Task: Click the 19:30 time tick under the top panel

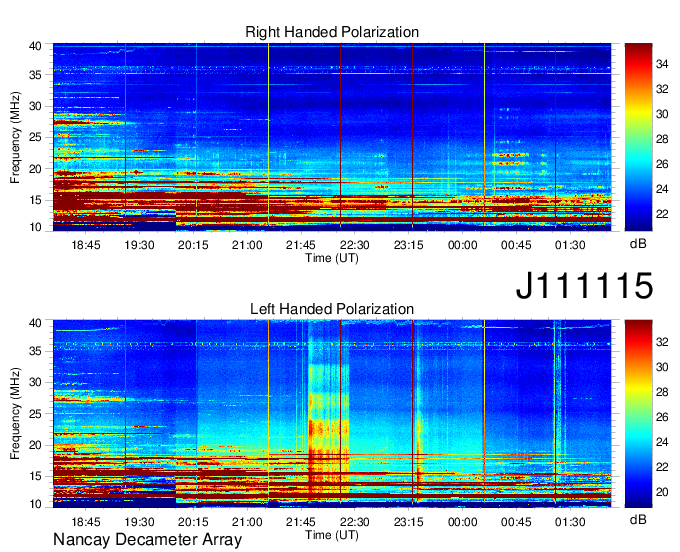Action: click(139, 245)
